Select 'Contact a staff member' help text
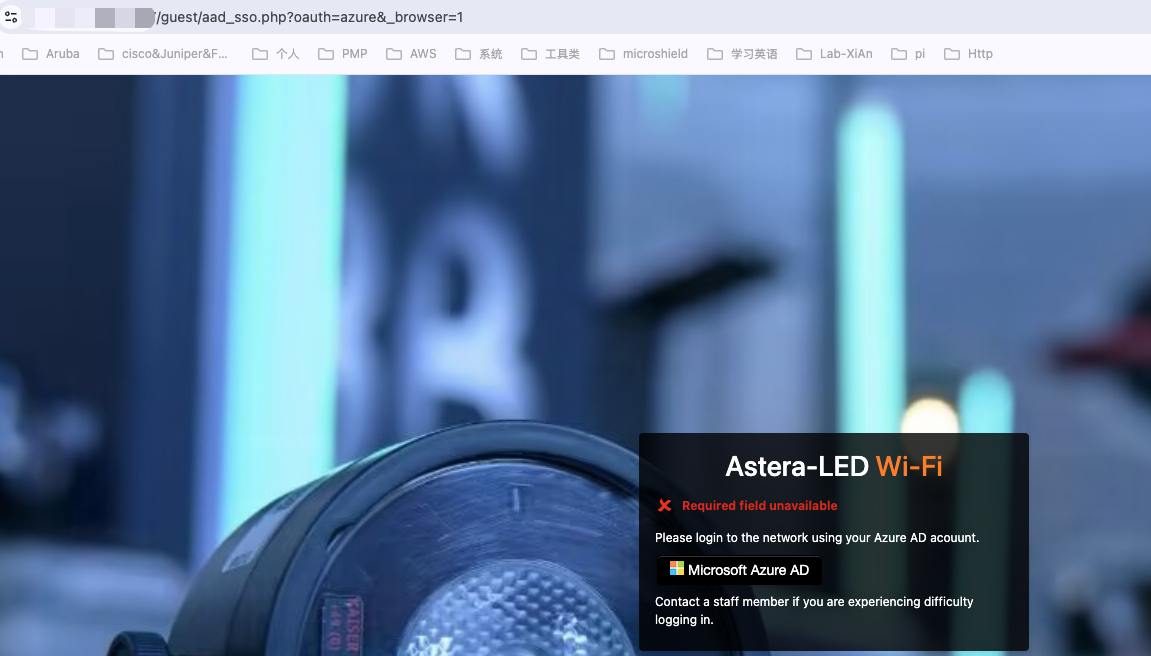The width and height of the screenshot is (1151, 656). (x=814, y=611)
